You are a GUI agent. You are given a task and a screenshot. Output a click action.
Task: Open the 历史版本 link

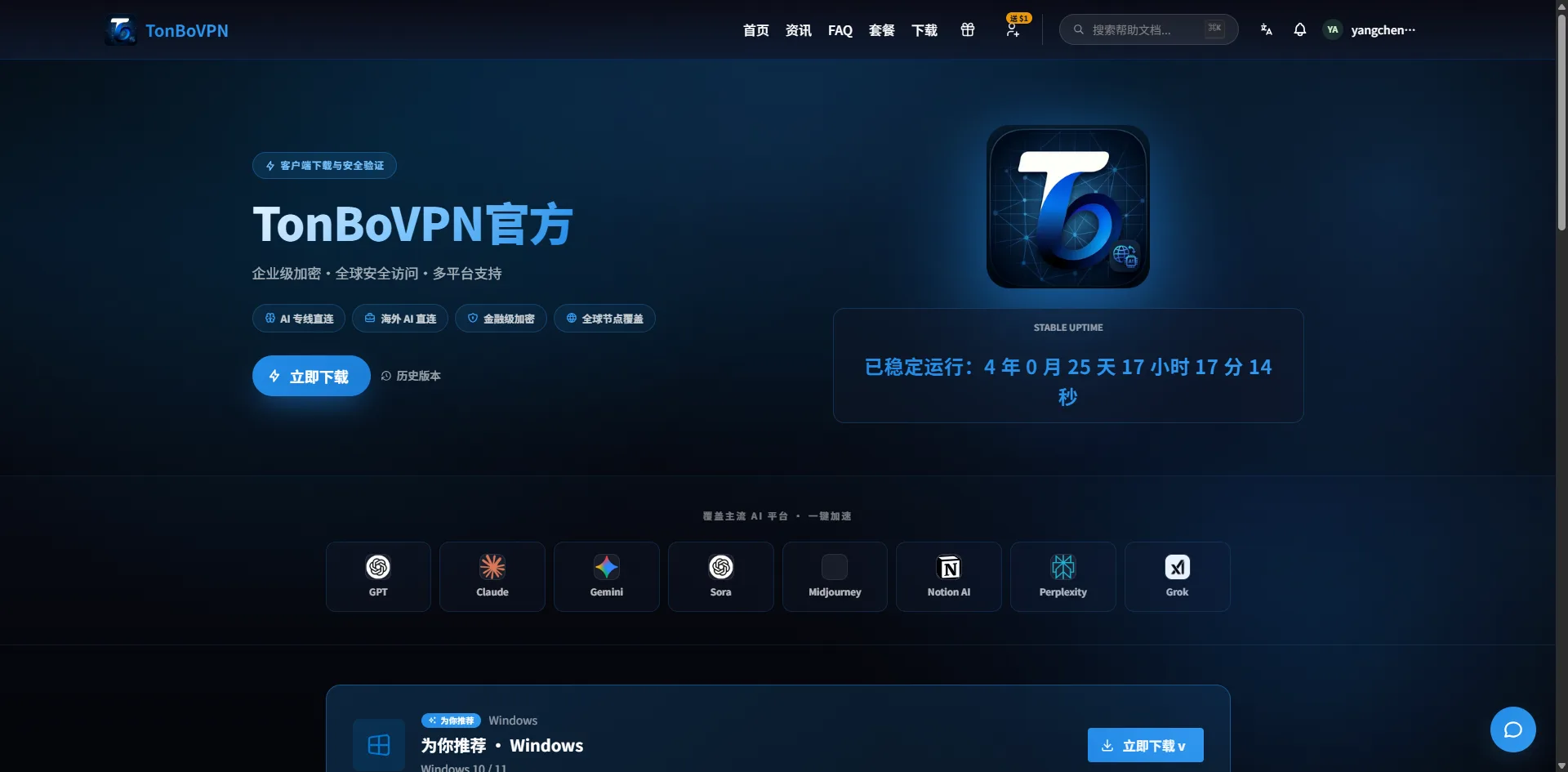[x=411, y=376]
